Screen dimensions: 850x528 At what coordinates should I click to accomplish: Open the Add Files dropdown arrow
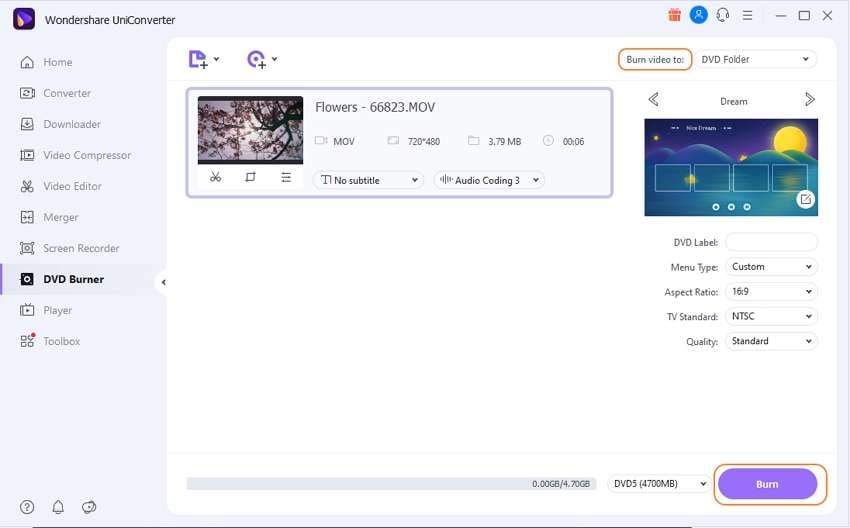(x=216, y=59)
